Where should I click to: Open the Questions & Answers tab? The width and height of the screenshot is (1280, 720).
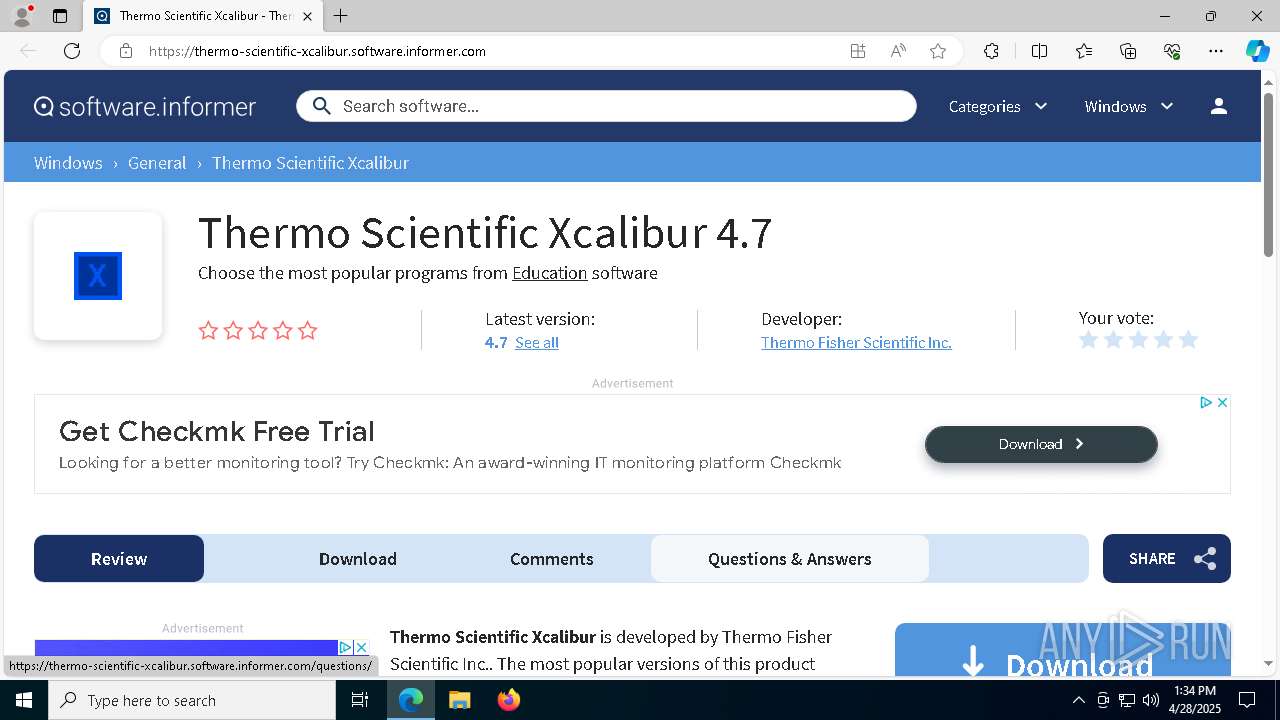tap(790, 558)
